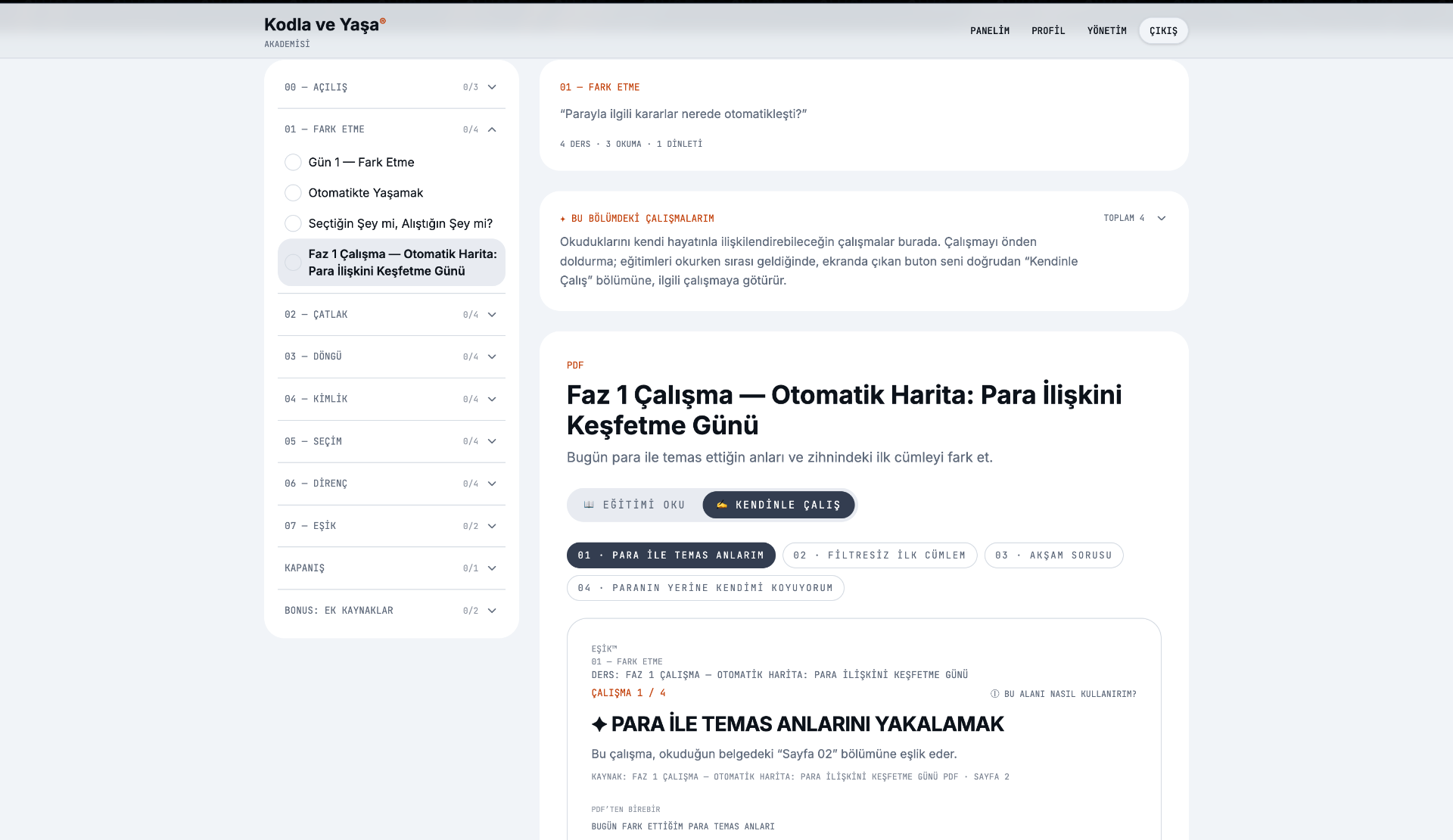Toggle circle for Seçtiğin Şey mi, Alıştığın Şey mi?
This screenshot has height=840, width=1453.
293,223
